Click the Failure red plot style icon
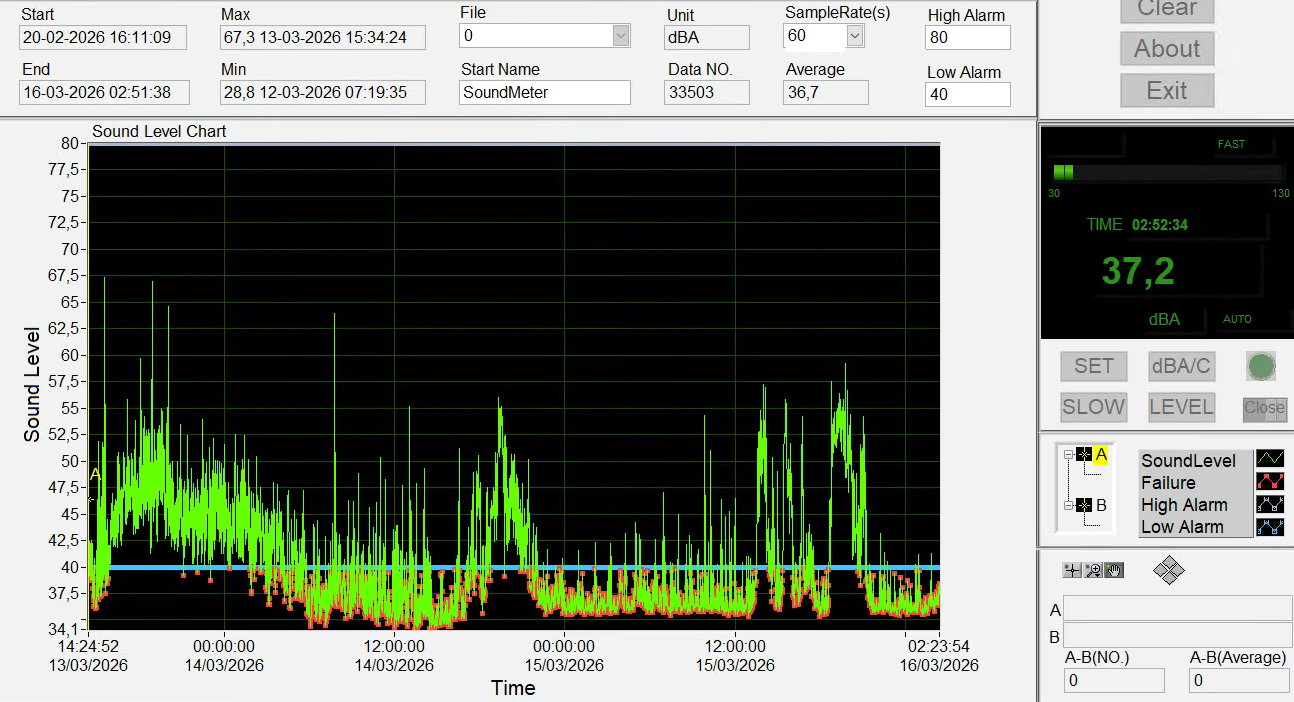This screenshot has width=1294, height=702. (x=1269, y=482)
